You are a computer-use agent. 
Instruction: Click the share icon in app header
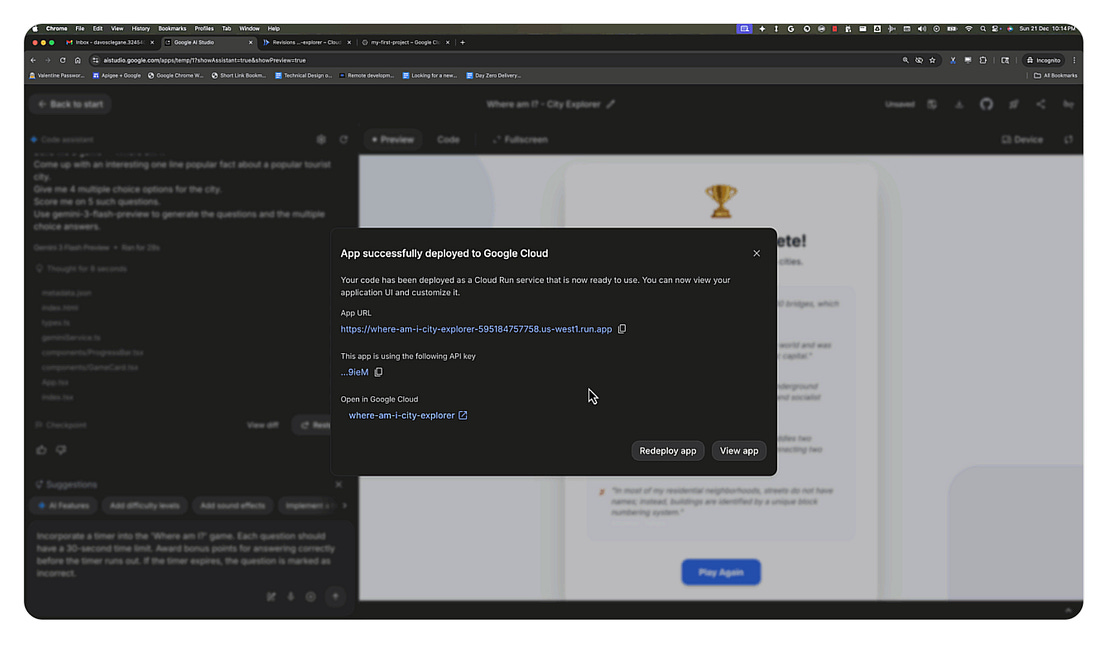(1041, 104)
